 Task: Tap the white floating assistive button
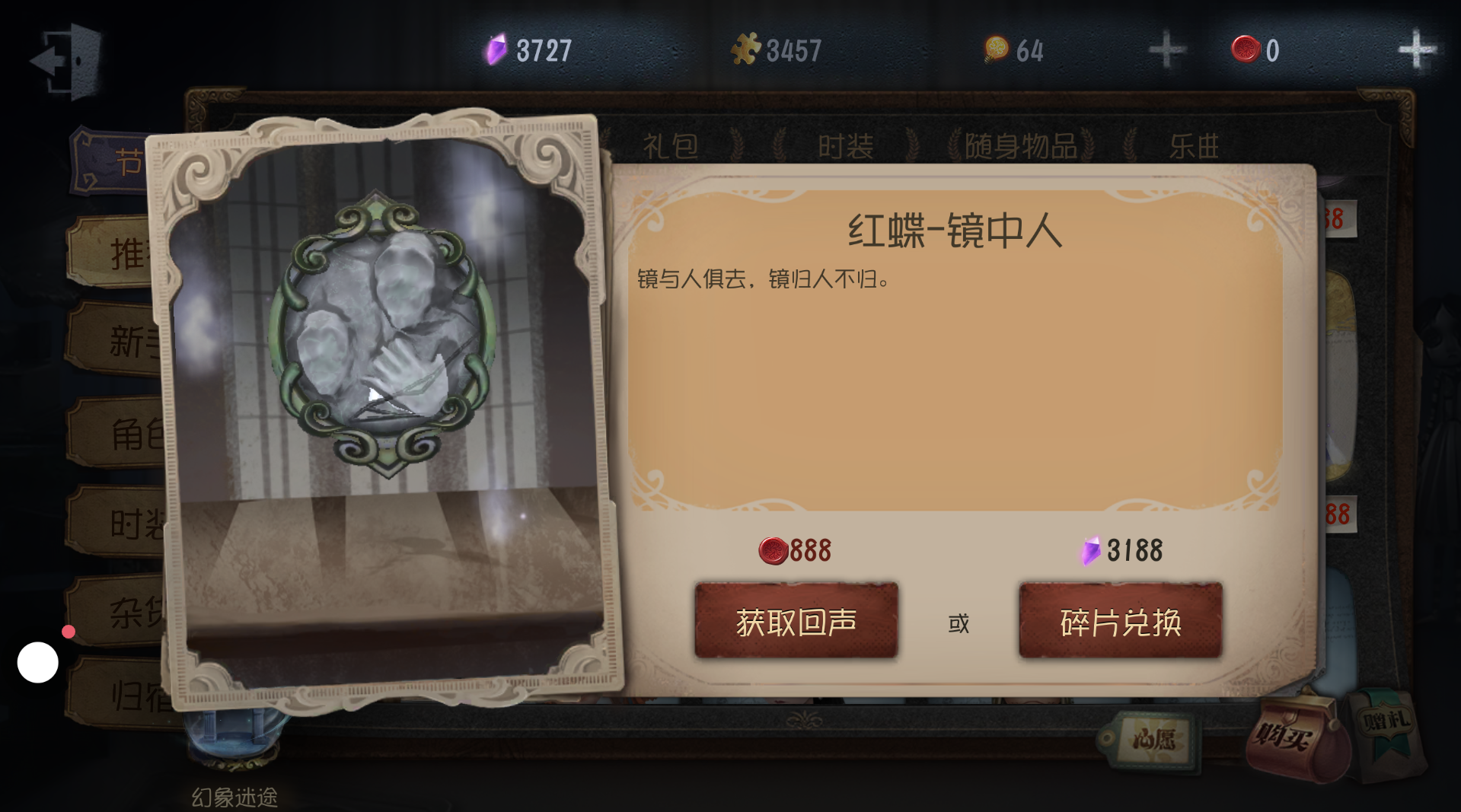[x=38, y=662]
